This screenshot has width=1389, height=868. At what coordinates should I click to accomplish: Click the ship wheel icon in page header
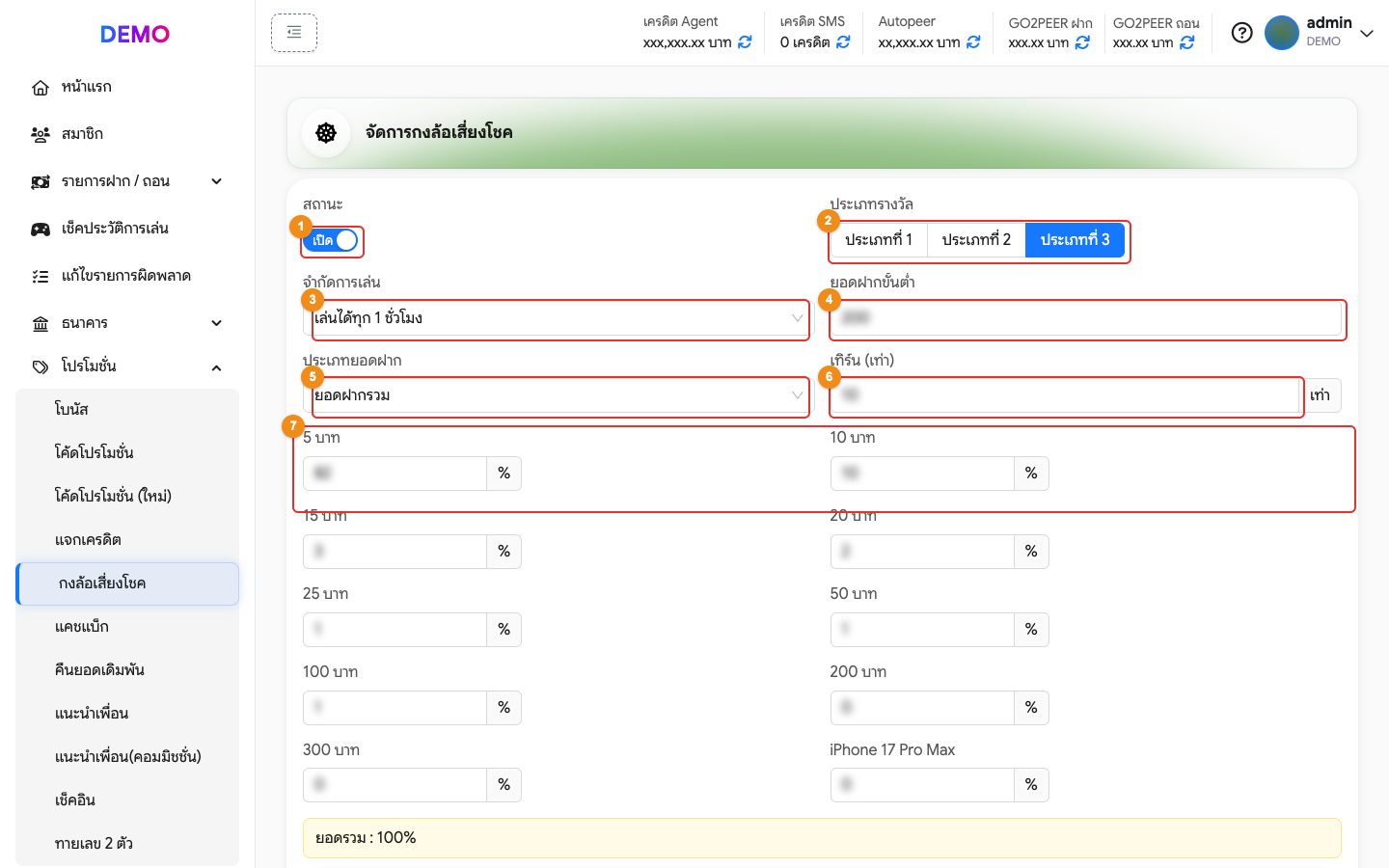[x=326, y=133]
